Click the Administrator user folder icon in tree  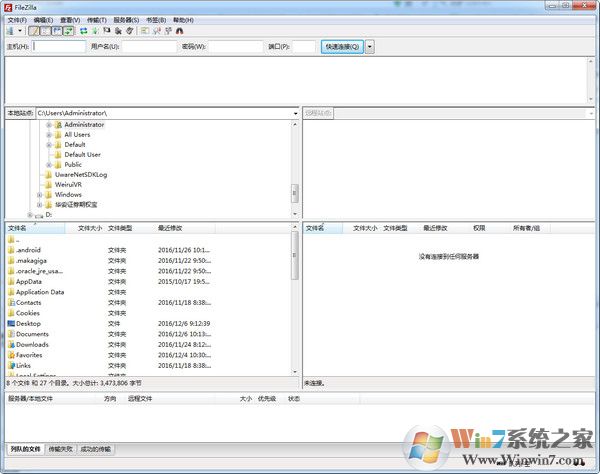point(58,124)
